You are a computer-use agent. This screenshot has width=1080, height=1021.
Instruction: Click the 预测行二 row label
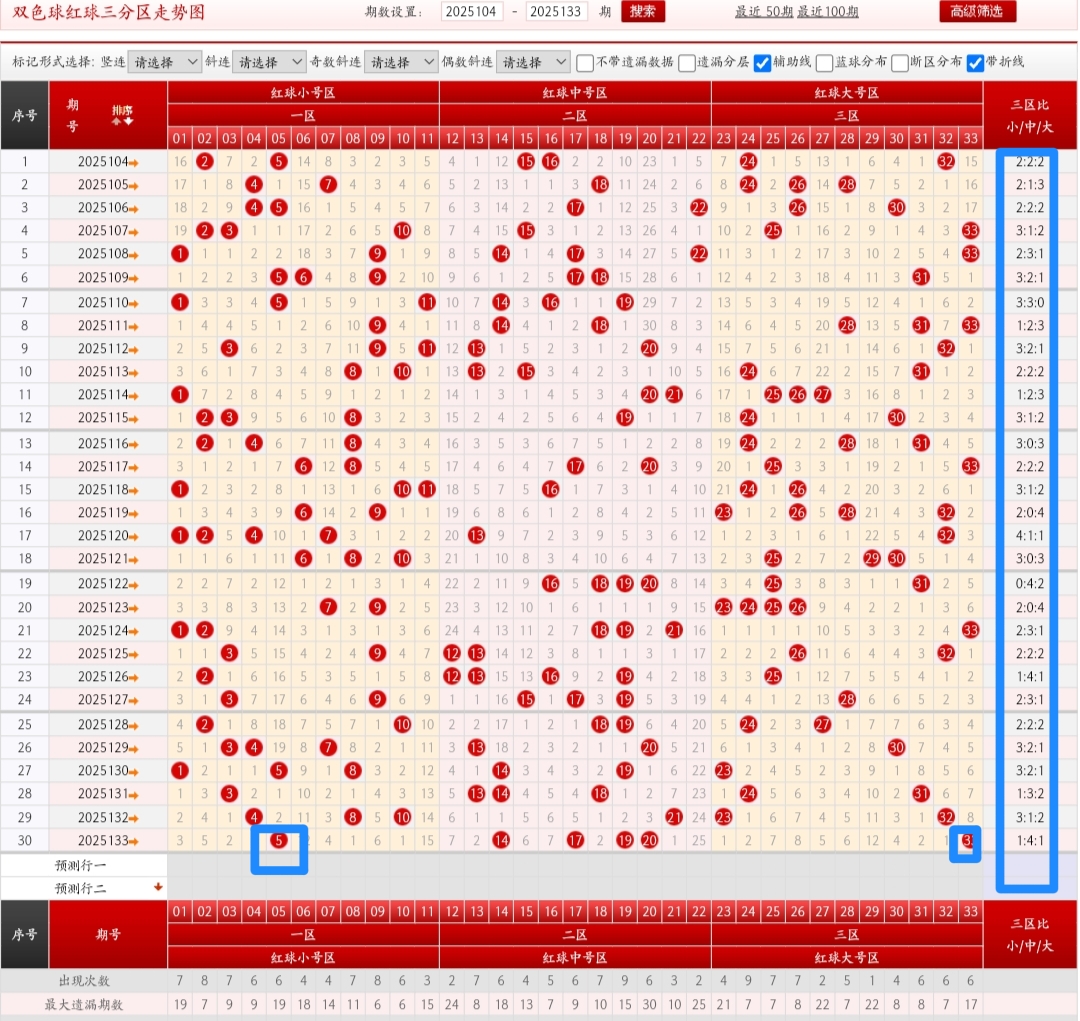(x=81, y=888)
